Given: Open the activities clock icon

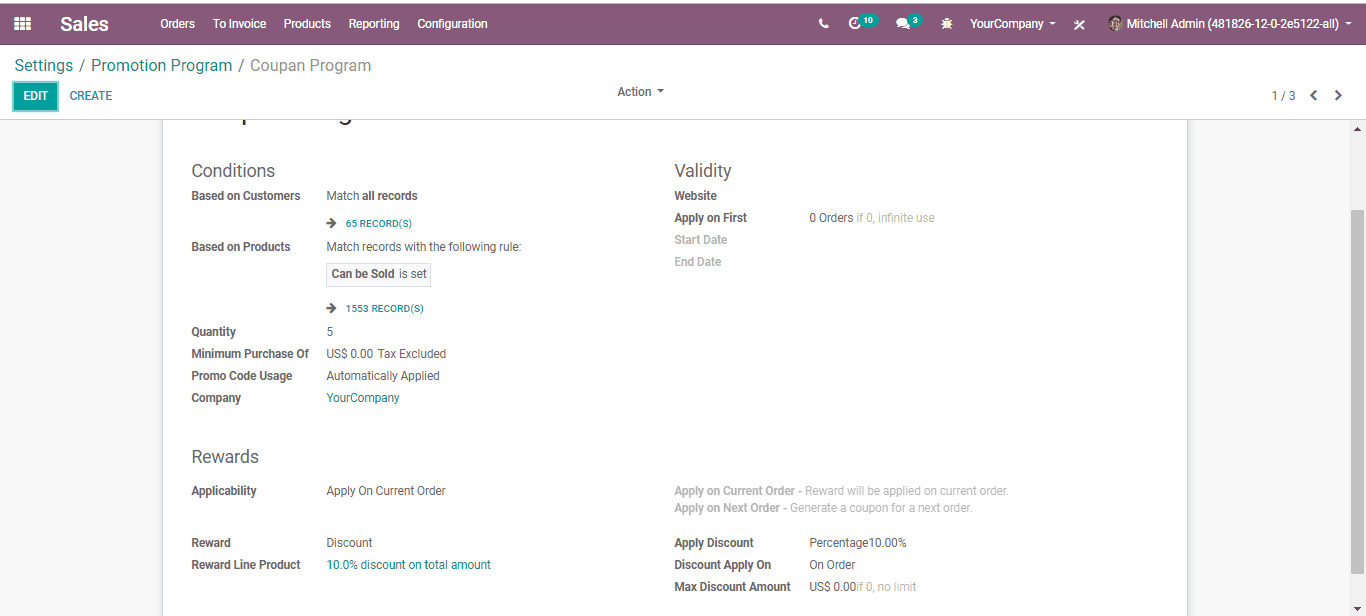Looking at the screenshot, I should coord(855,23).
